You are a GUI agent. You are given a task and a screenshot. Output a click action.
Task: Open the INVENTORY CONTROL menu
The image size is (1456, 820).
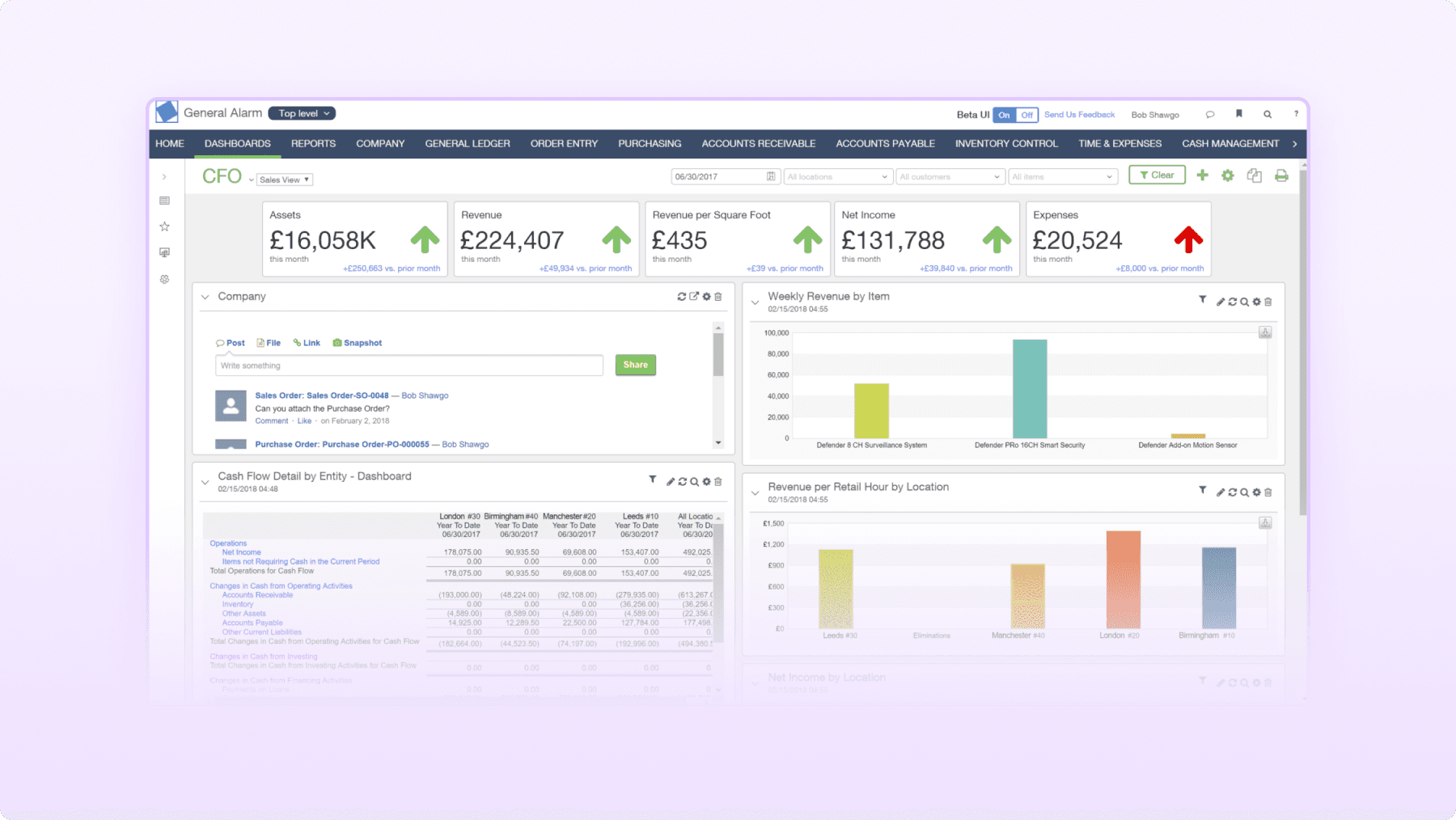(x=1006, y=144)
